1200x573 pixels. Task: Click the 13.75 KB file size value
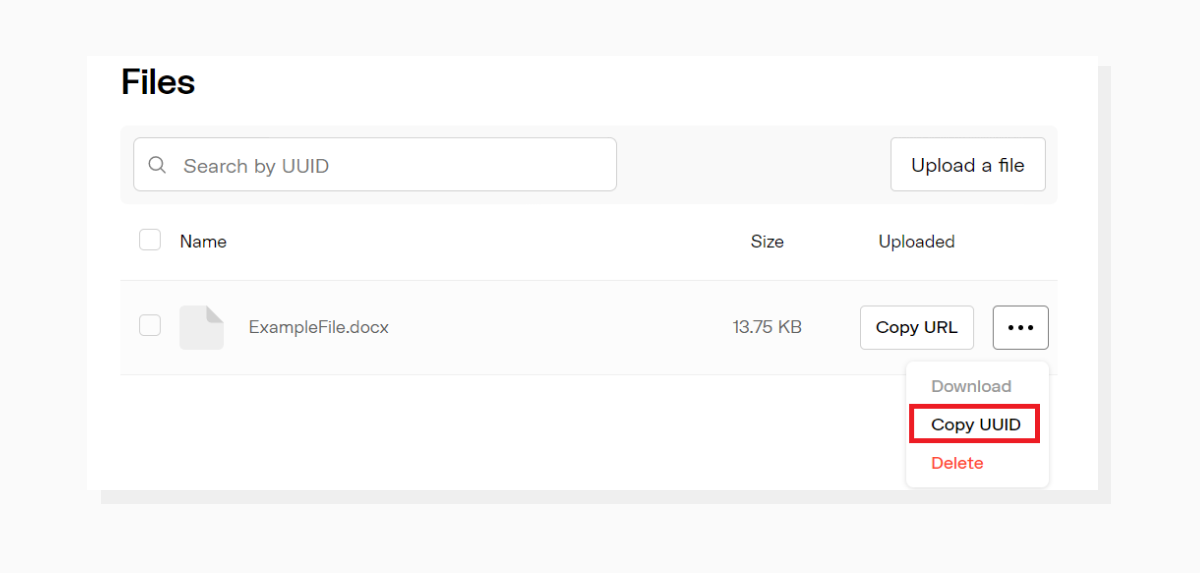767,327
